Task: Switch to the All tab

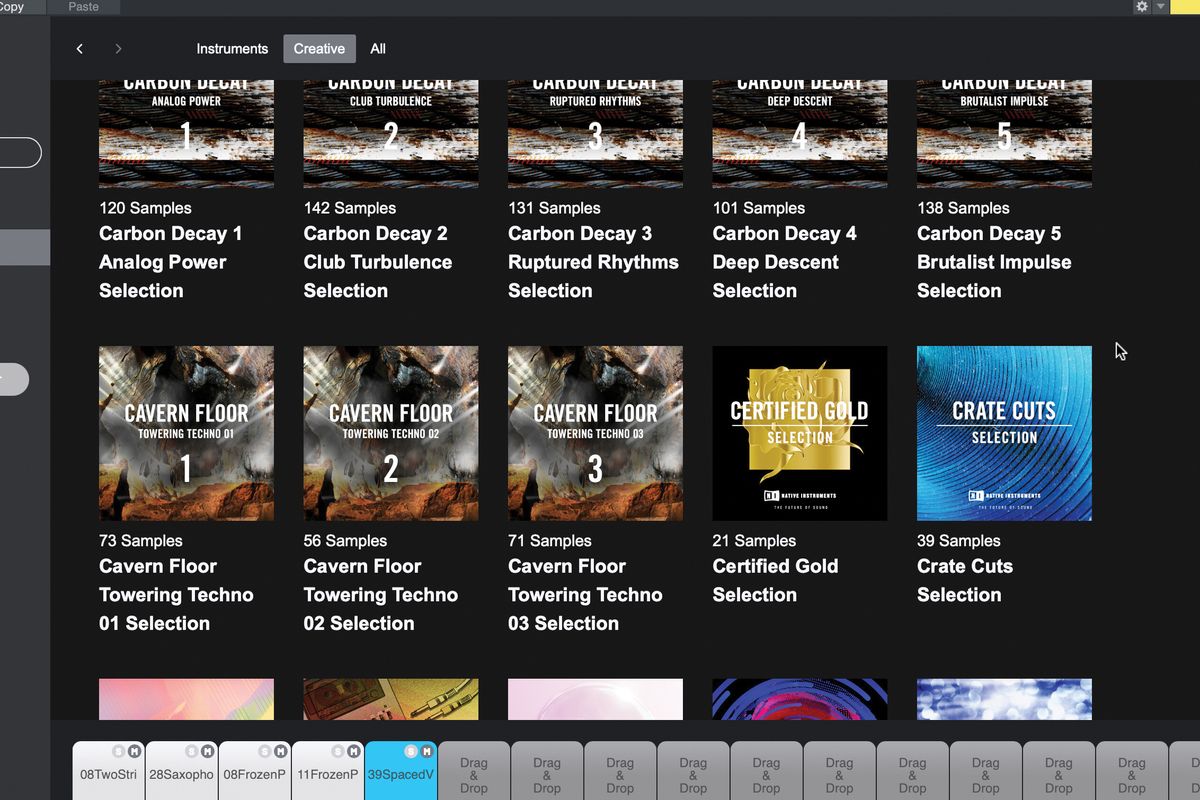Action: 378,48
